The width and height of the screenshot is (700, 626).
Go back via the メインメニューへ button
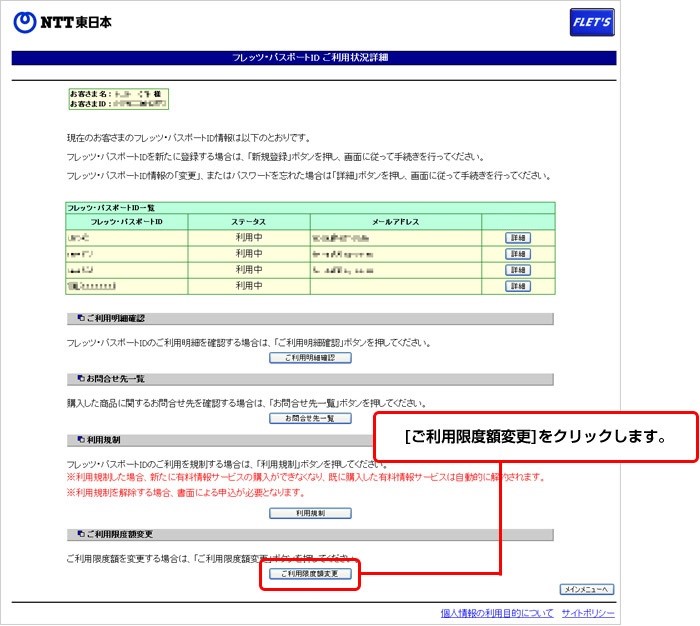coord(586,589)
